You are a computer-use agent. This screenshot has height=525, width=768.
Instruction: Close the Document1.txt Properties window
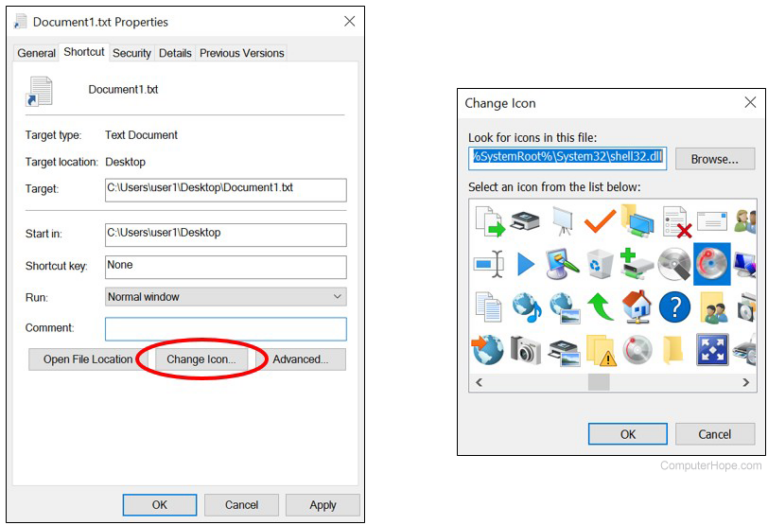pos(349,21)
